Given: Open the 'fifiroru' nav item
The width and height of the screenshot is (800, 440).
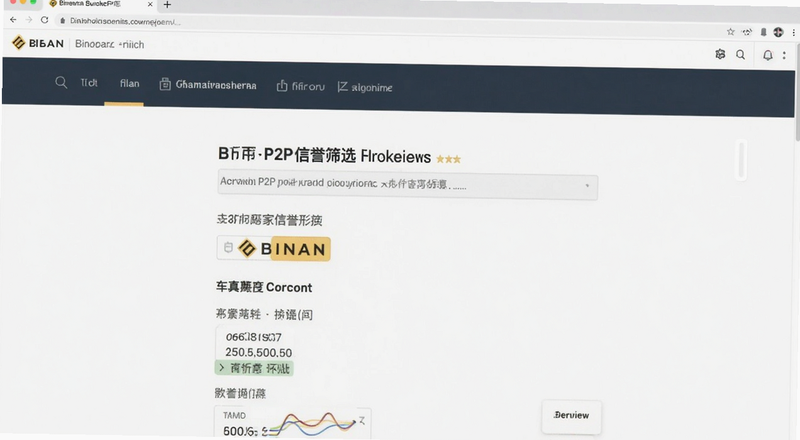Looking at the screenshot, I should (301, 86).
